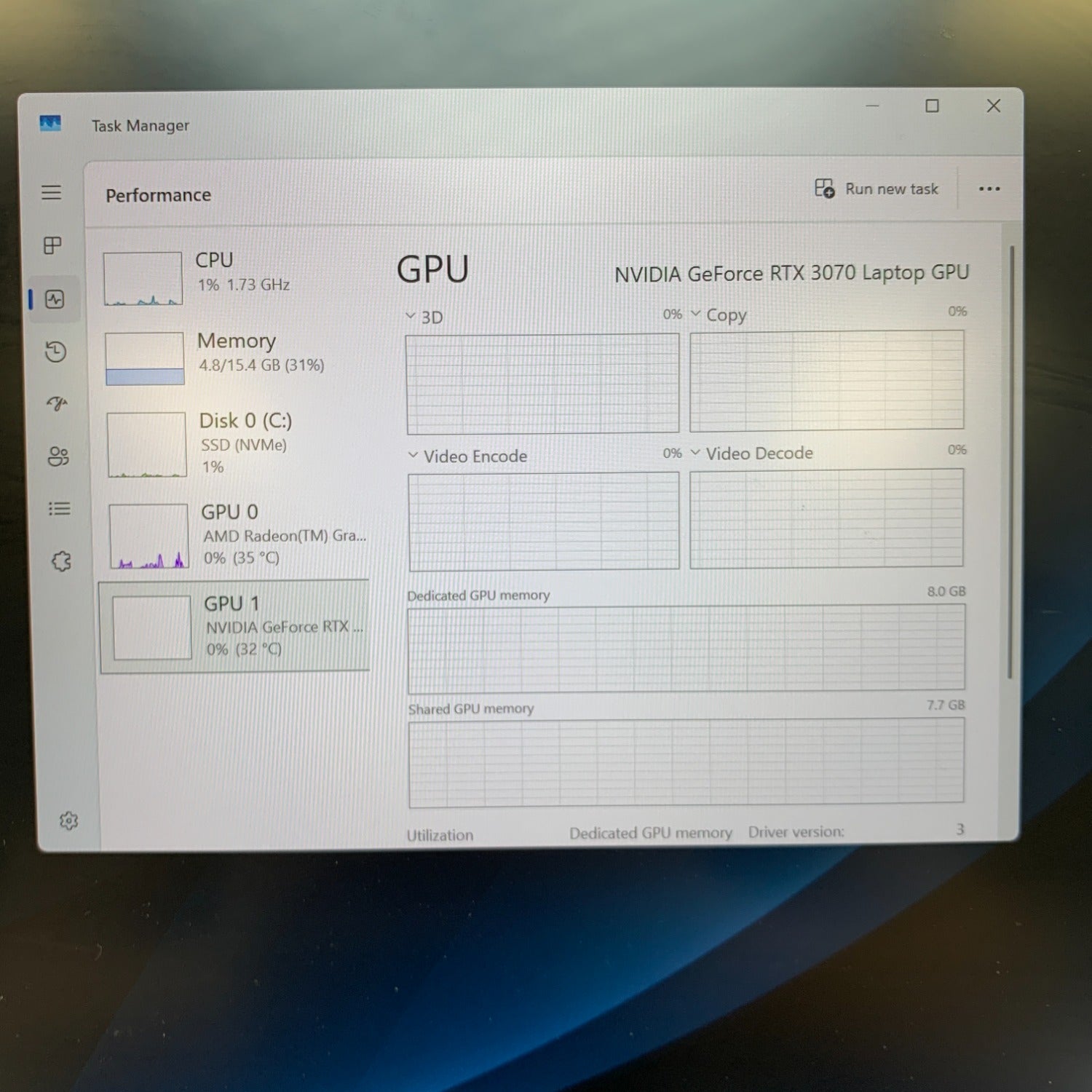Open the App history page icon
Image resolution: width=1092 pixels, height=1092 pixels.
tap(55, 352)
